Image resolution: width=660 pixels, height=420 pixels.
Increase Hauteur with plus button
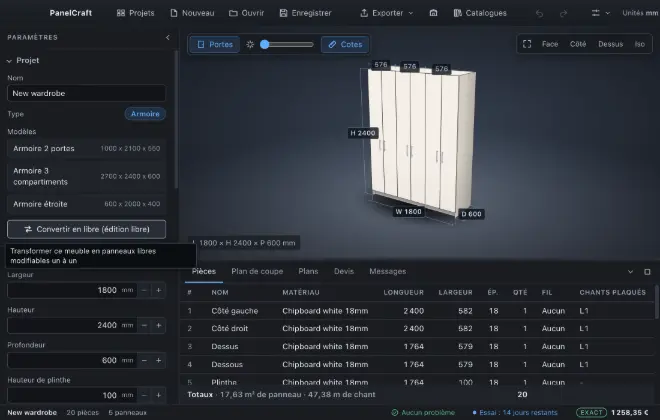coord(158,325)
